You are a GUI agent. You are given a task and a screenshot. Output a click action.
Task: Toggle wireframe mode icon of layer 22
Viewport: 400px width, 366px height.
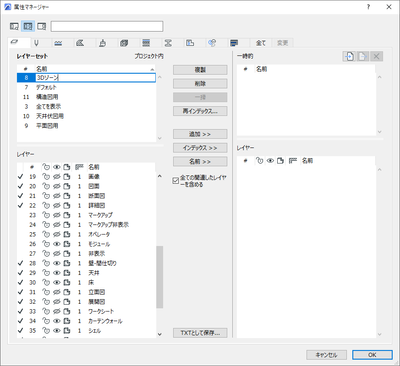click(67, 206)
